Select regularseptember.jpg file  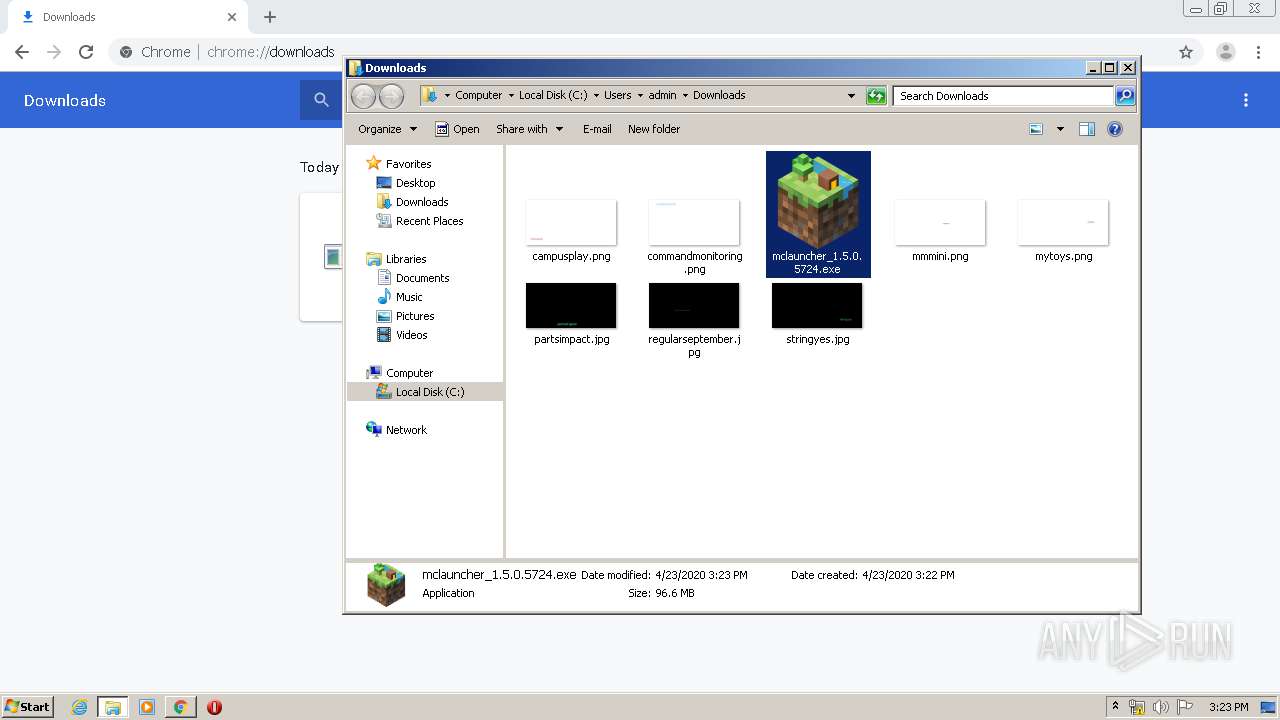(694, 320)
